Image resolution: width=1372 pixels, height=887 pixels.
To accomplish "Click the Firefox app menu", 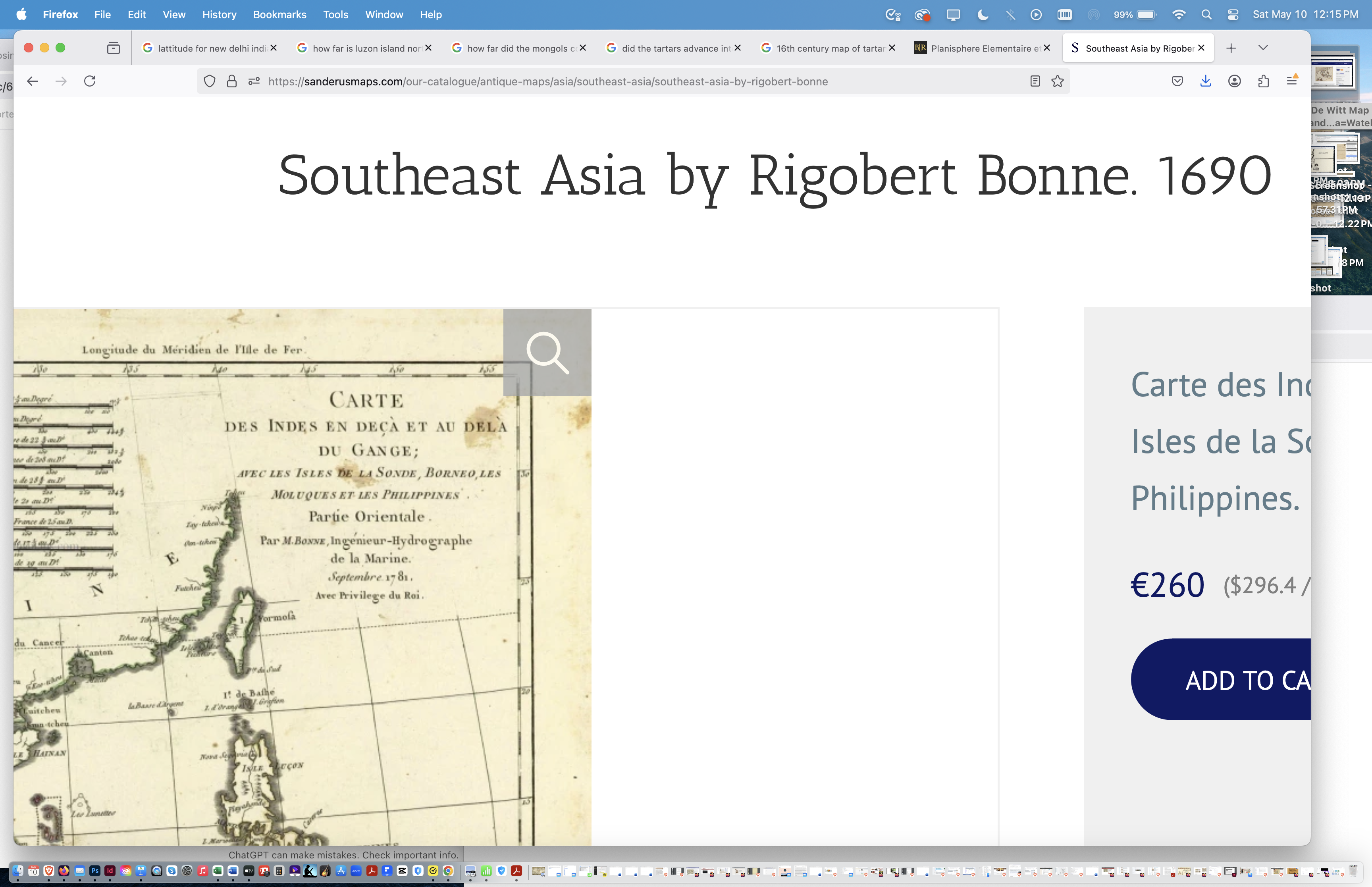I will point(60,14).
